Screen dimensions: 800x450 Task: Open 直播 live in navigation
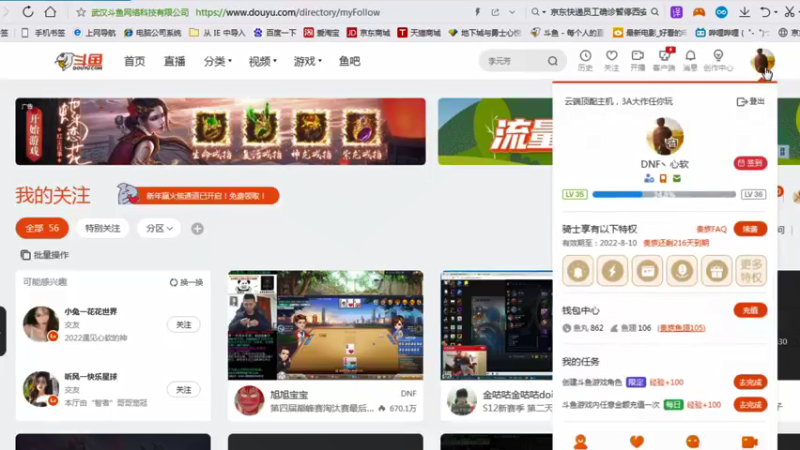pos(174,61)
